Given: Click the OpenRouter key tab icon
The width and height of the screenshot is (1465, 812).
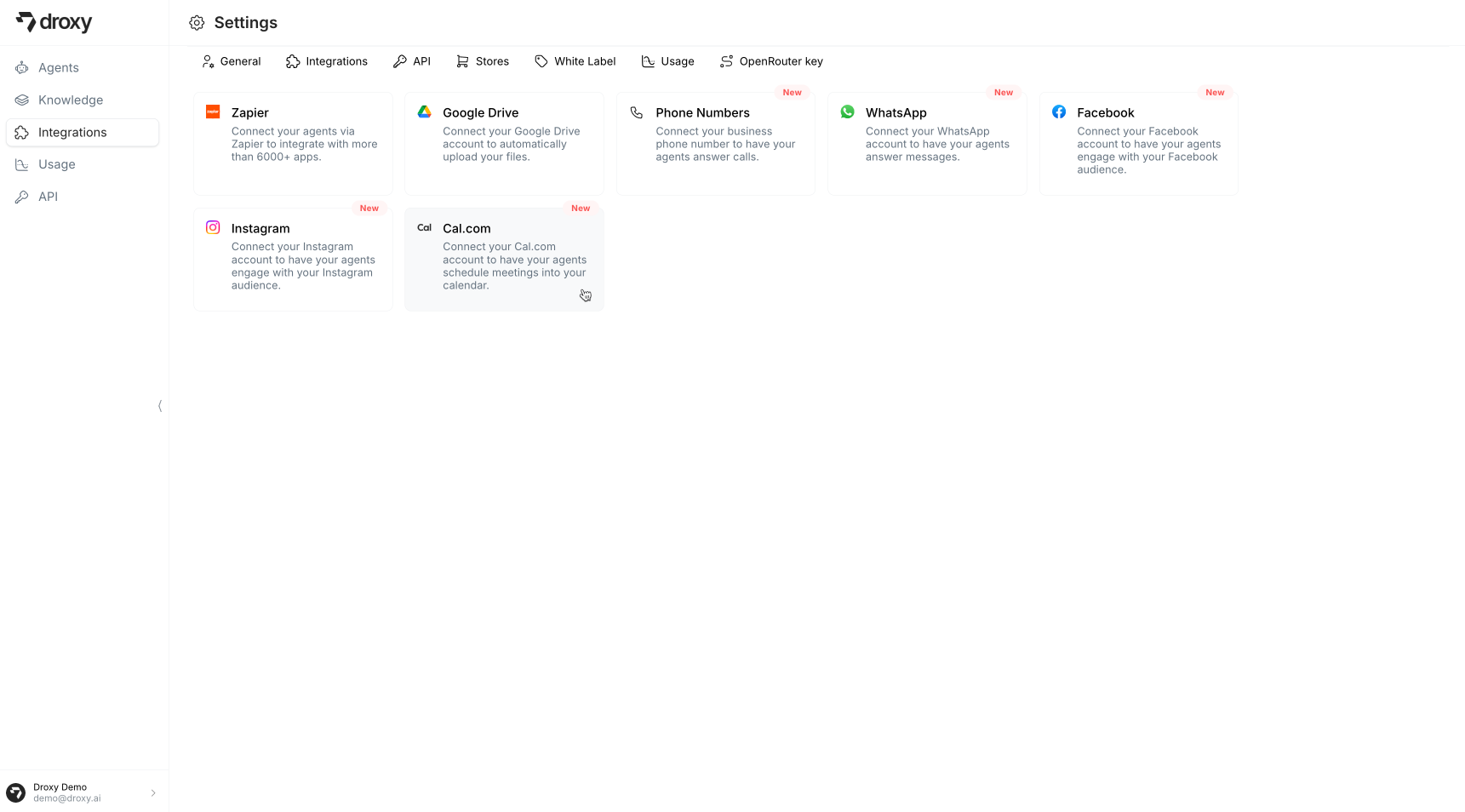Looking at the screenshot, I should tap(726, 61).
